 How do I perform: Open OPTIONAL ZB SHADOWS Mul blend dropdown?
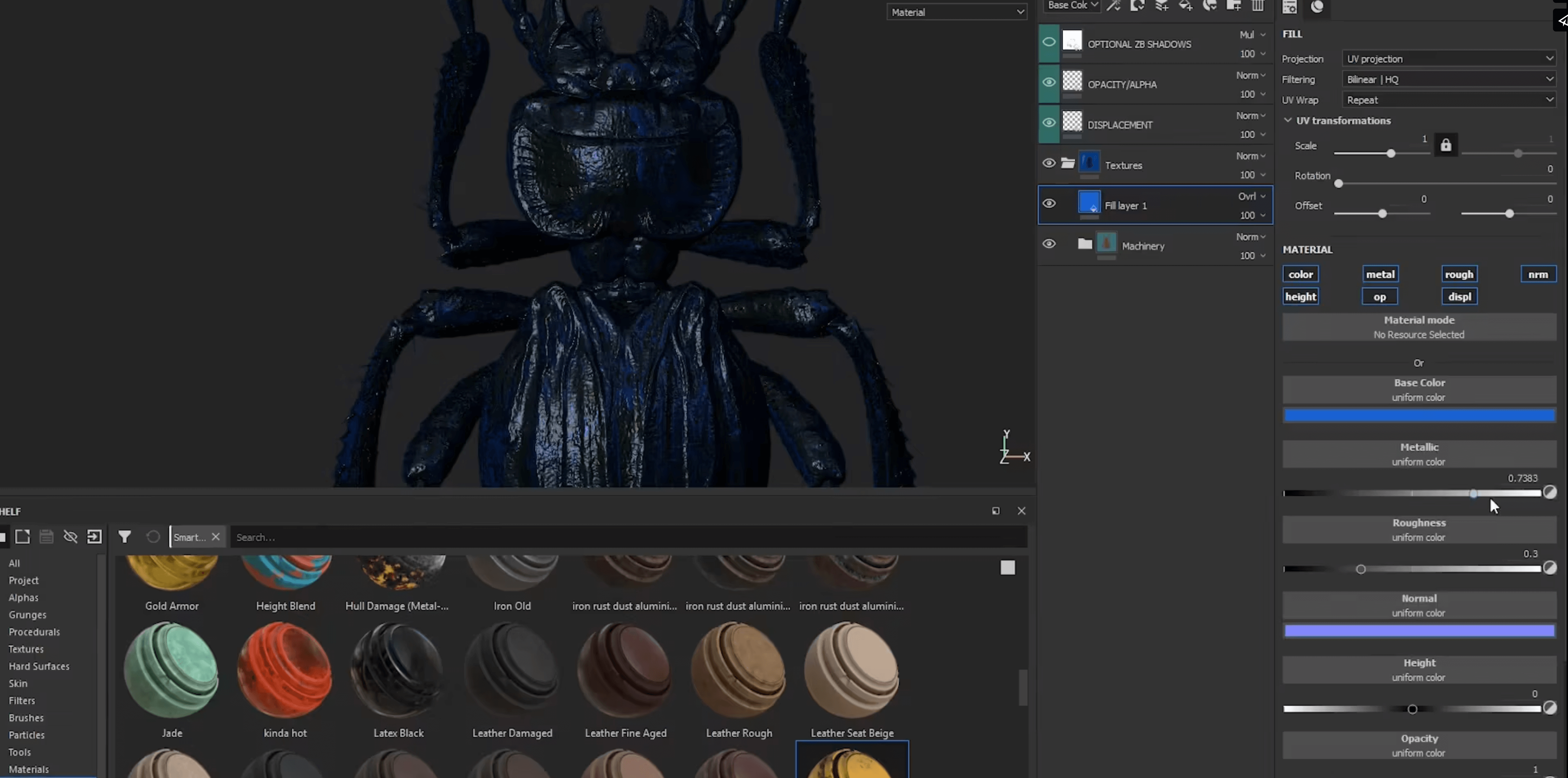(1252, 35)
